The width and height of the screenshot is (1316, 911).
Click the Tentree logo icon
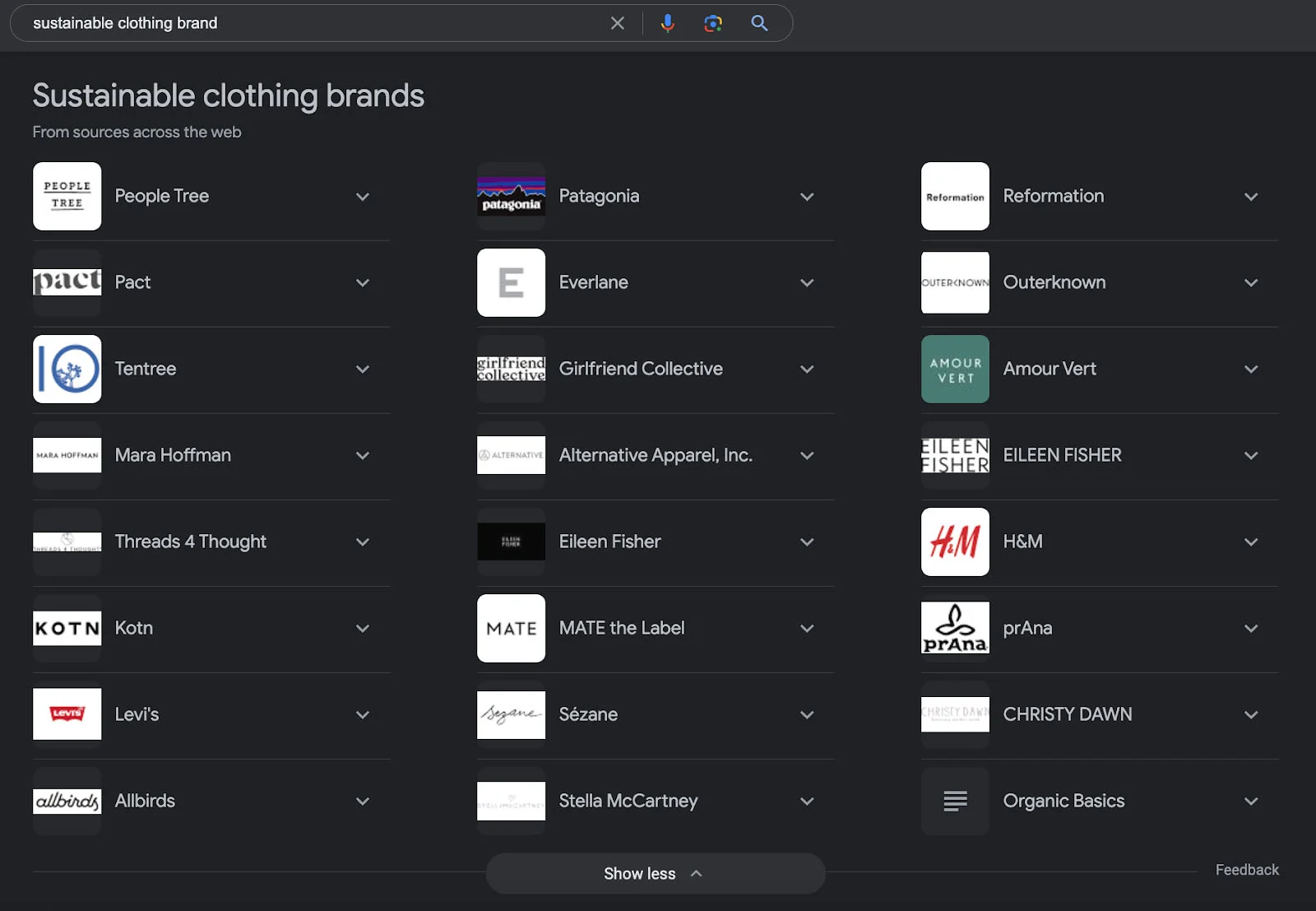67,369
